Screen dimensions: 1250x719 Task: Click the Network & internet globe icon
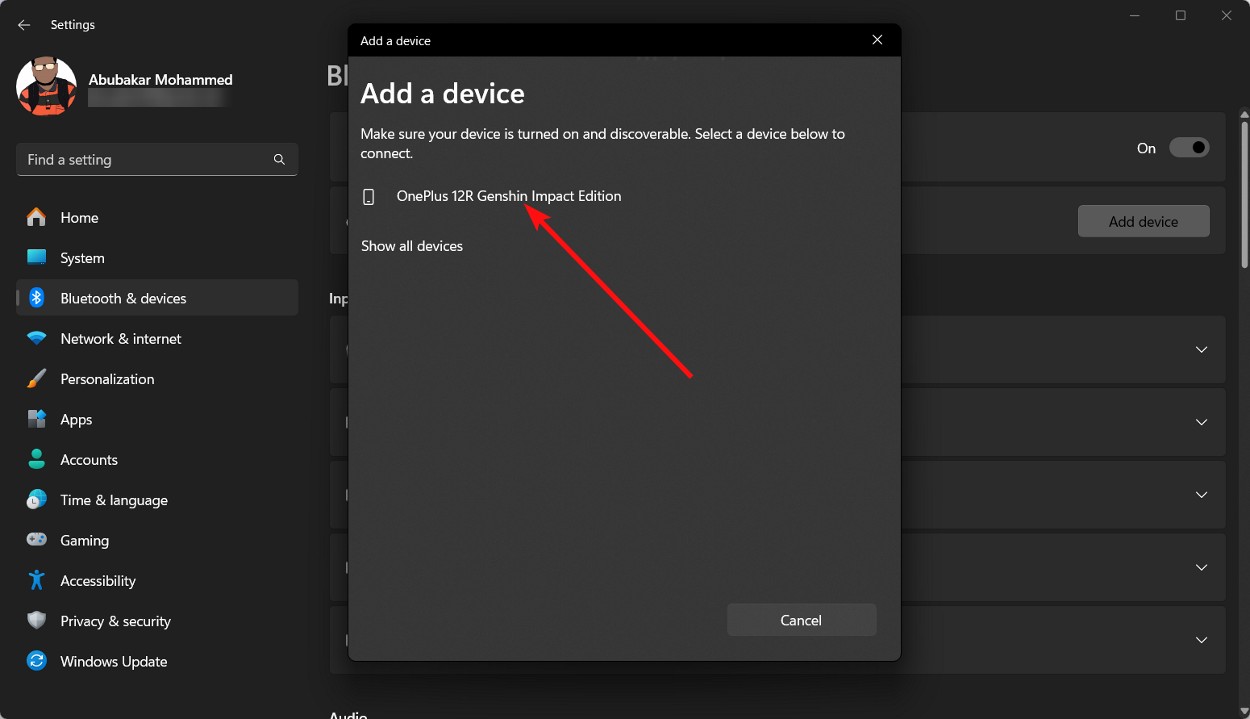(x=38, y=338)
